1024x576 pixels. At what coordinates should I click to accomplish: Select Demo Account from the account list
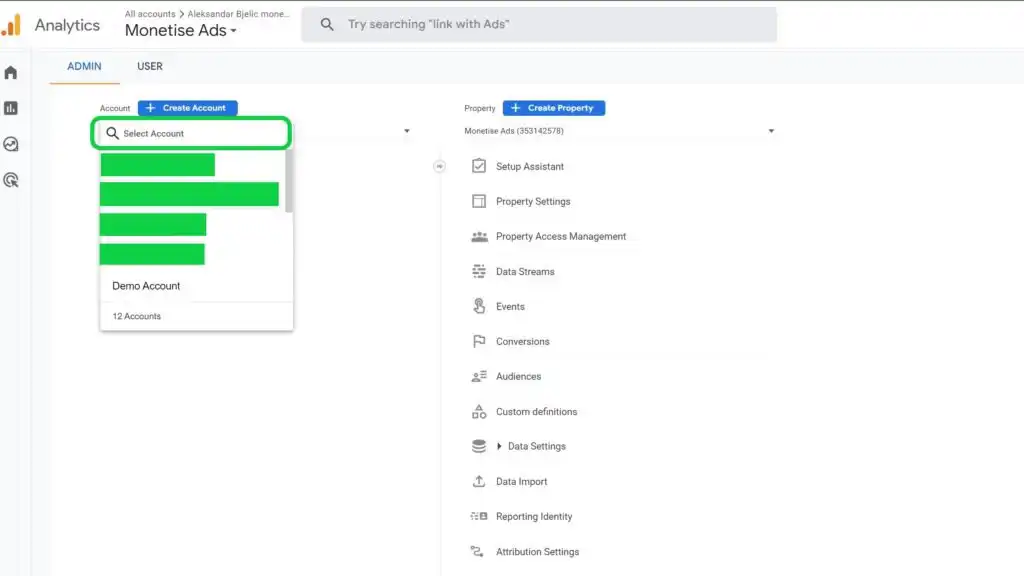pyautogui.click(x=146, y=286)
